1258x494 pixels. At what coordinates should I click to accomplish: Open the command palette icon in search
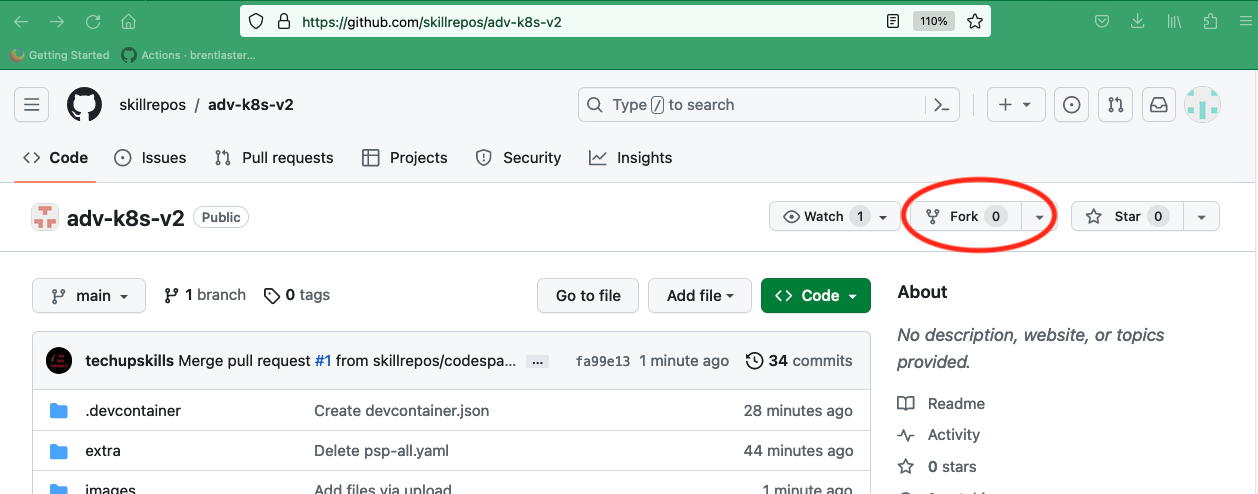pos(940,105)
